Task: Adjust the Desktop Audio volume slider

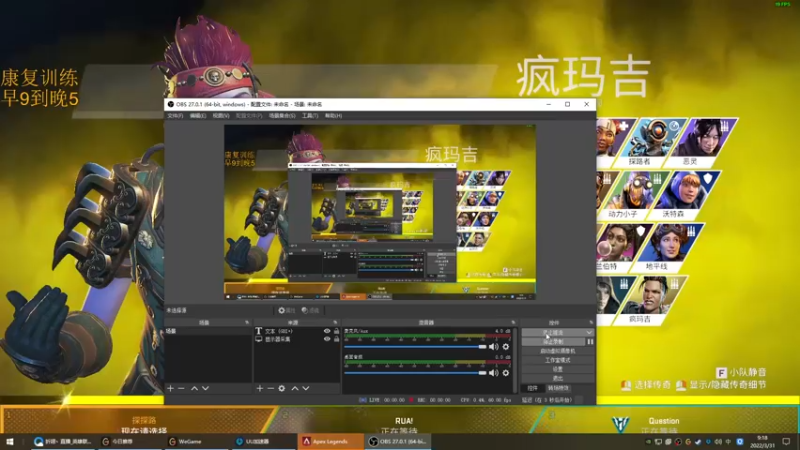Action: tap(416, 373)
